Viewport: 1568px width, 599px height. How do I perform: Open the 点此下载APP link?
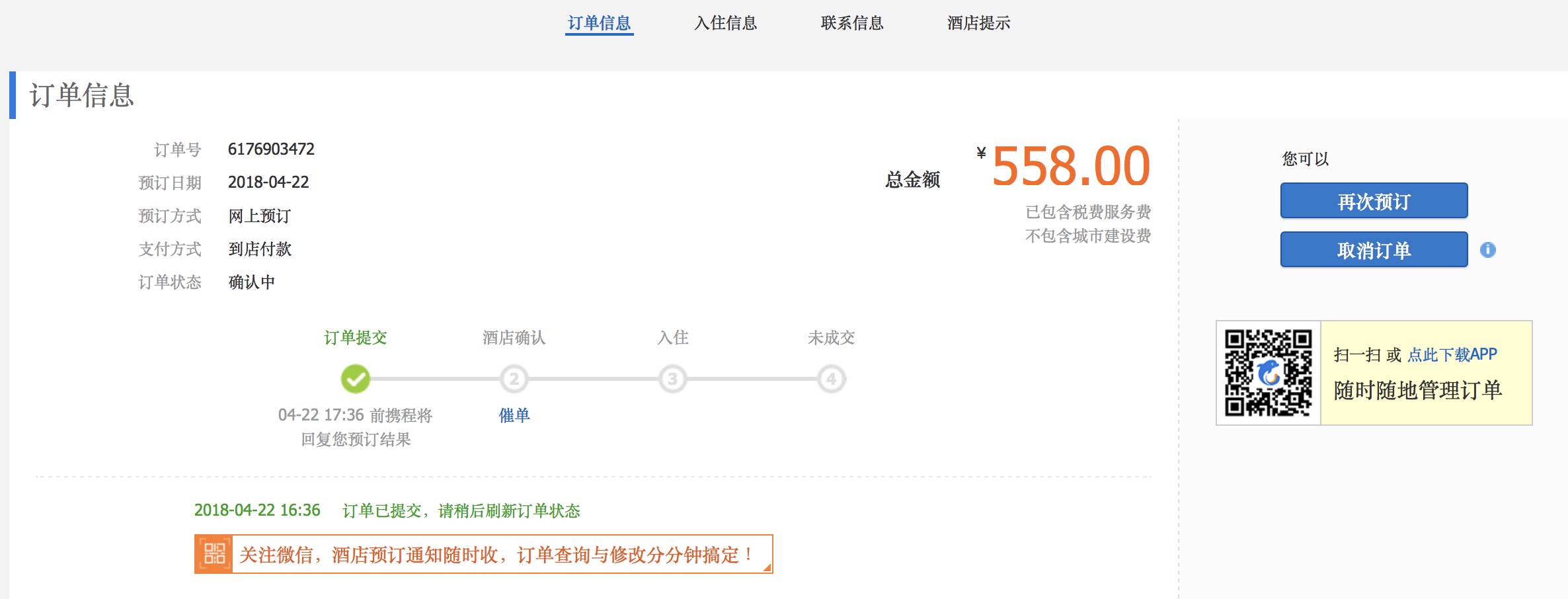[x=1452, y=355]
